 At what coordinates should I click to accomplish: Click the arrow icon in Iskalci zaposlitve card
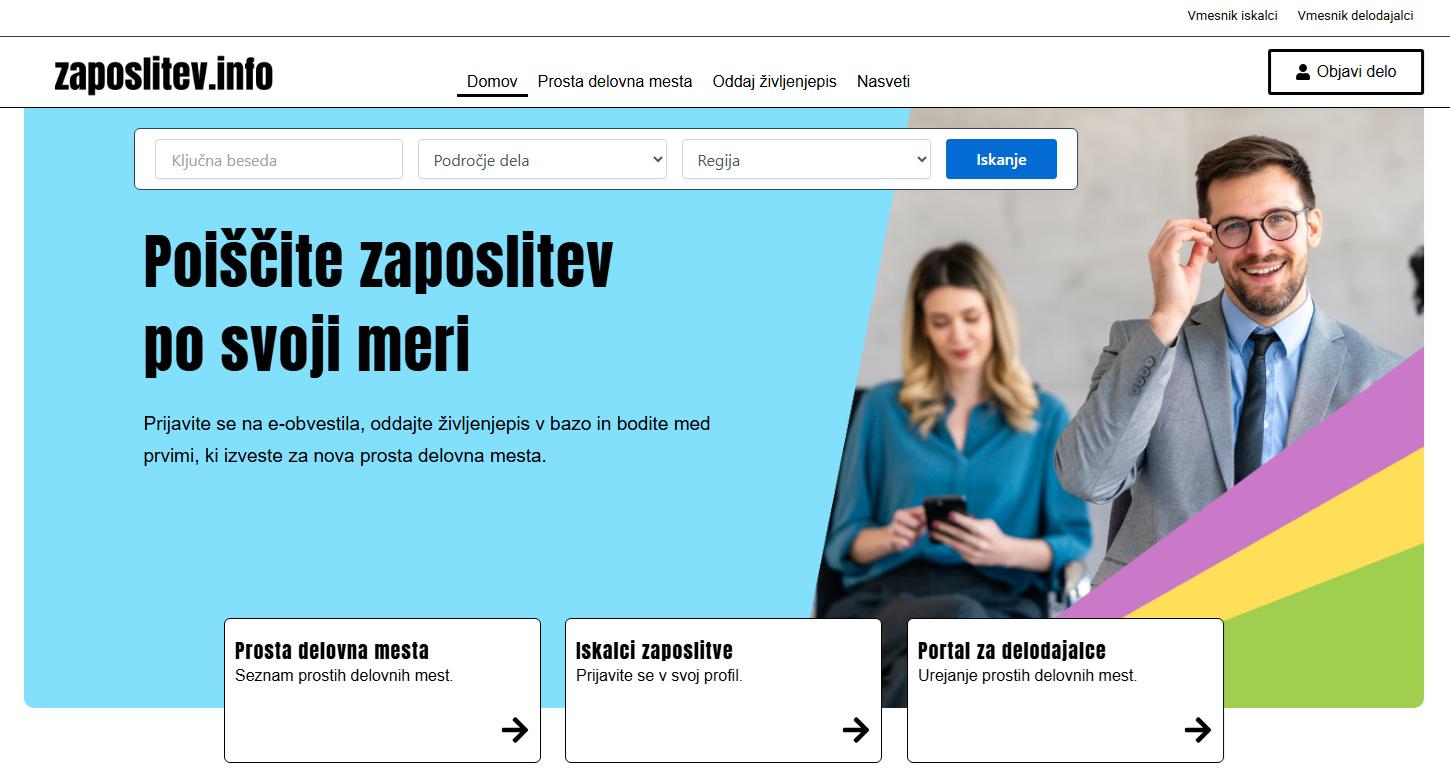point(856,730)
